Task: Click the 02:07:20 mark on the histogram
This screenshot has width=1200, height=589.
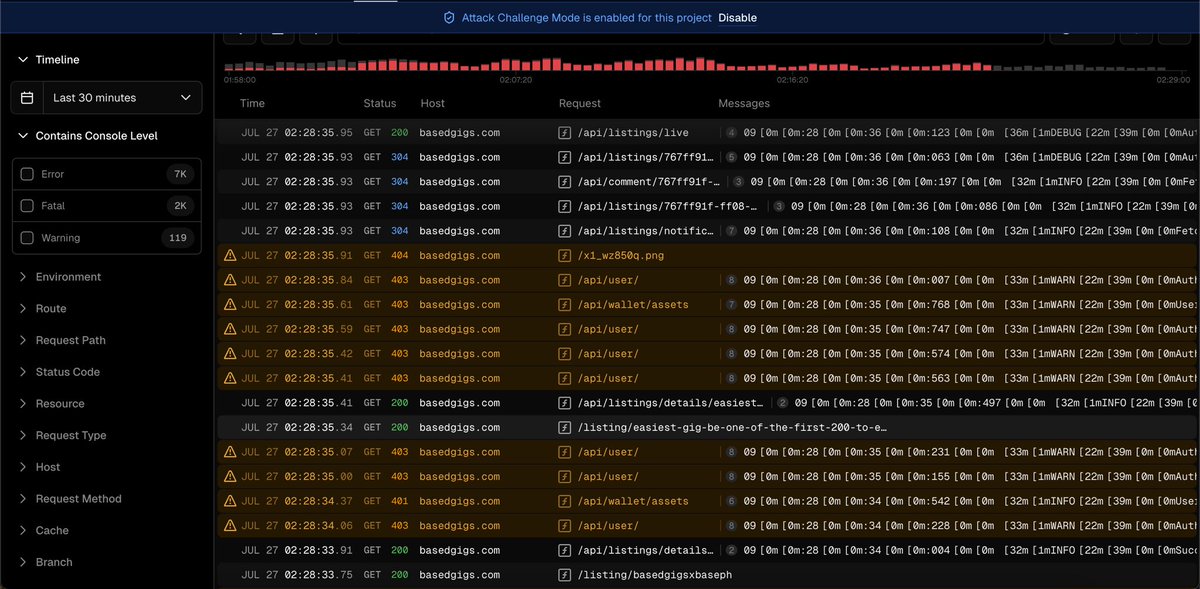Action: point(516,79)
